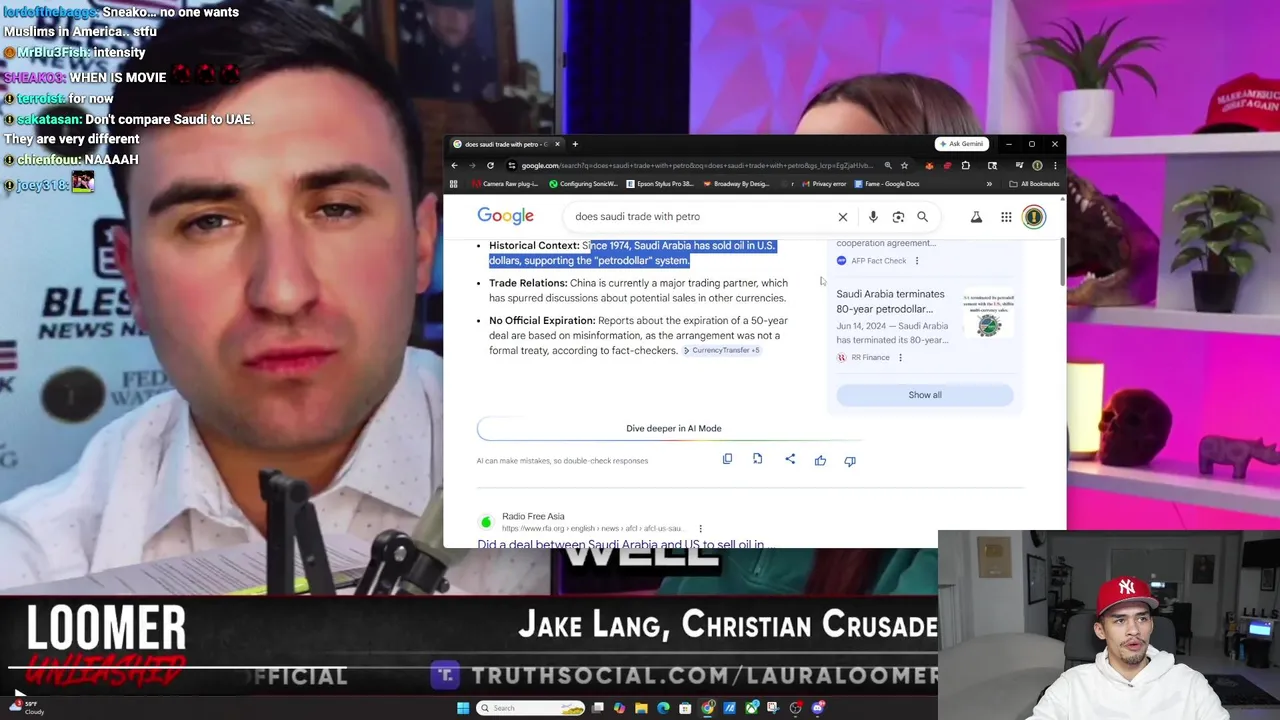This screenshot has height=720, width=1280.
Task: Open AFP Fact Check source options
Action: coord(917,261)
